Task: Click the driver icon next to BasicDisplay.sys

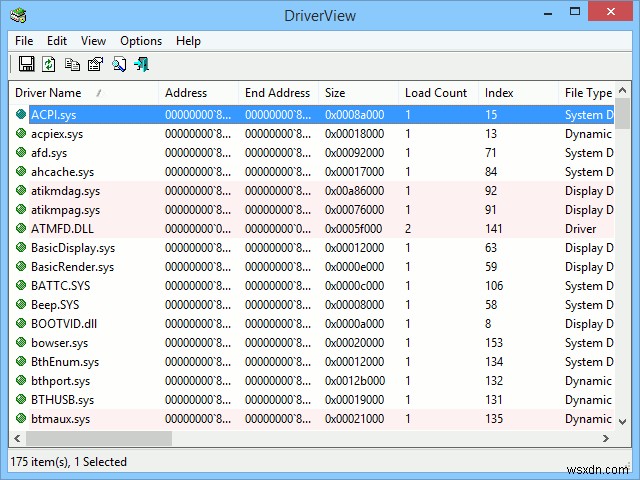Action: [x=21, y=247]
